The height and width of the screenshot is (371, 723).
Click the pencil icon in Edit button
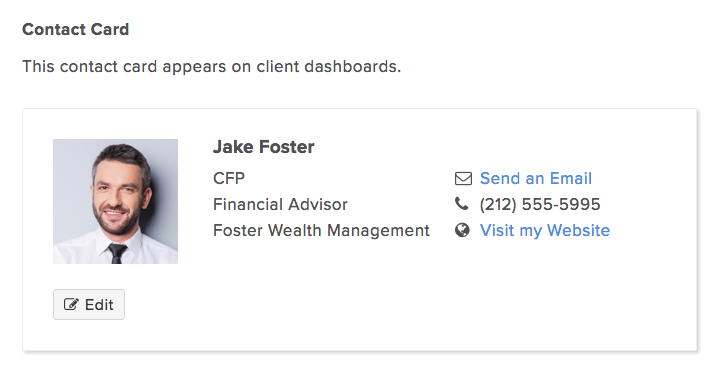click(x=71, y=304)
